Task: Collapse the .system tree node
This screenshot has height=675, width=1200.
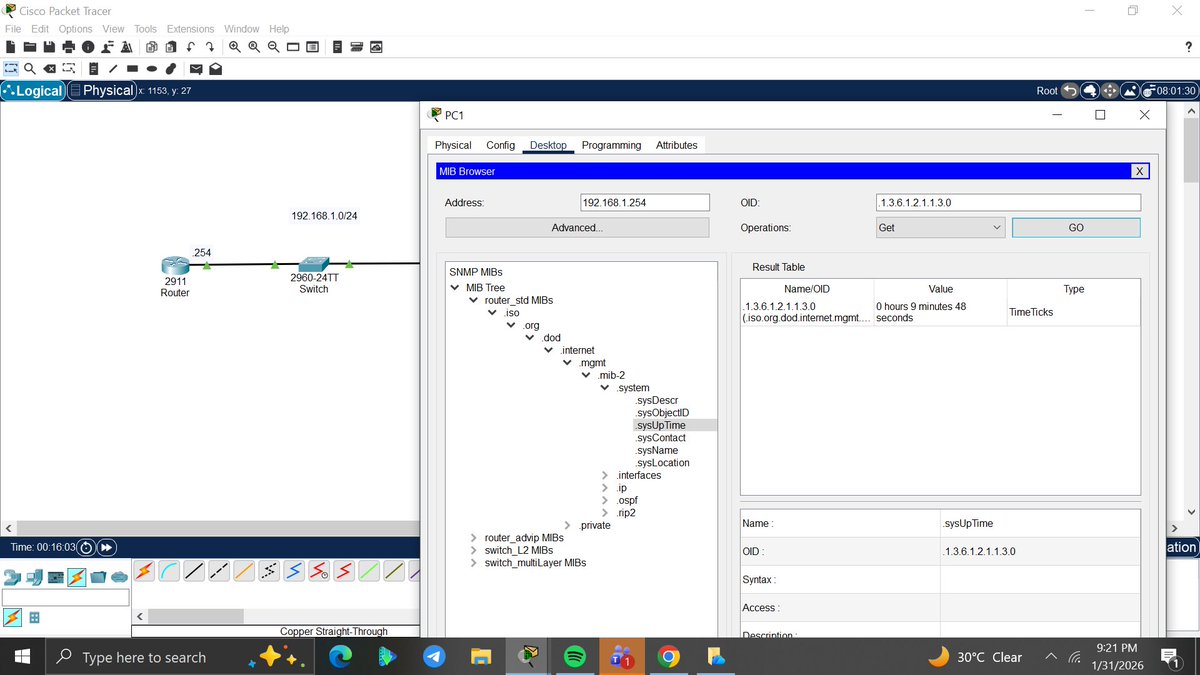Action: click(x=604, y=388)
